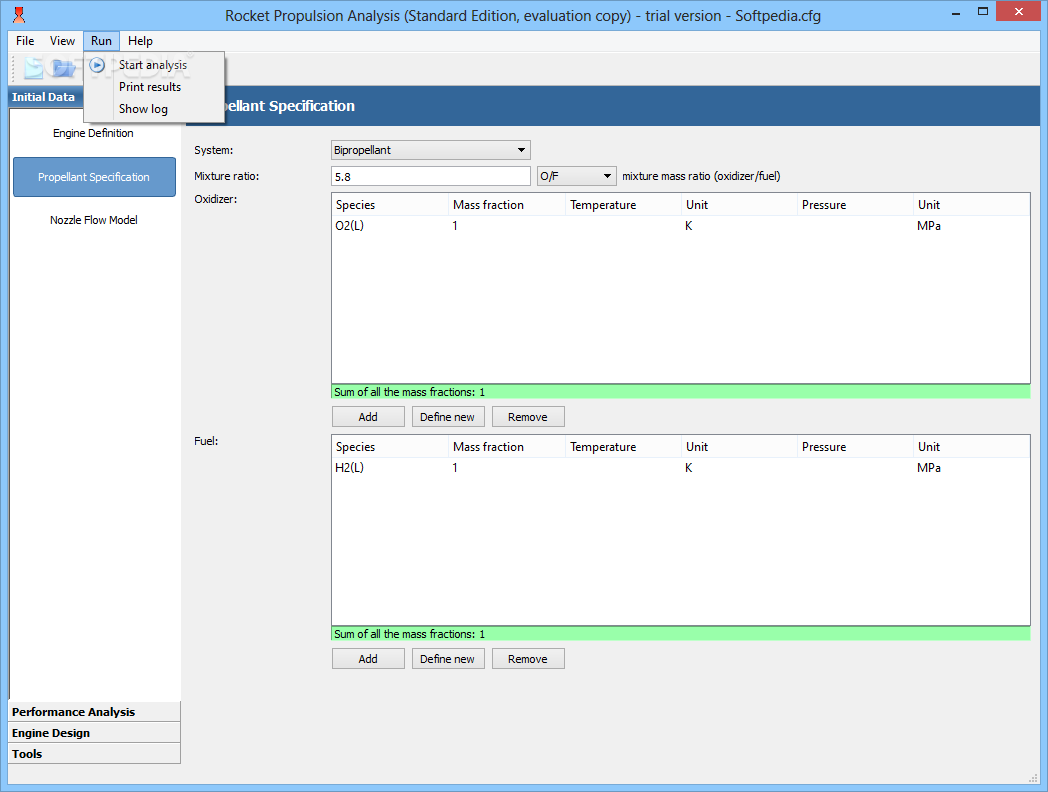The image size is (1048, 792).
Task: Click Add button under Fuel table
Action: (368, 659)
